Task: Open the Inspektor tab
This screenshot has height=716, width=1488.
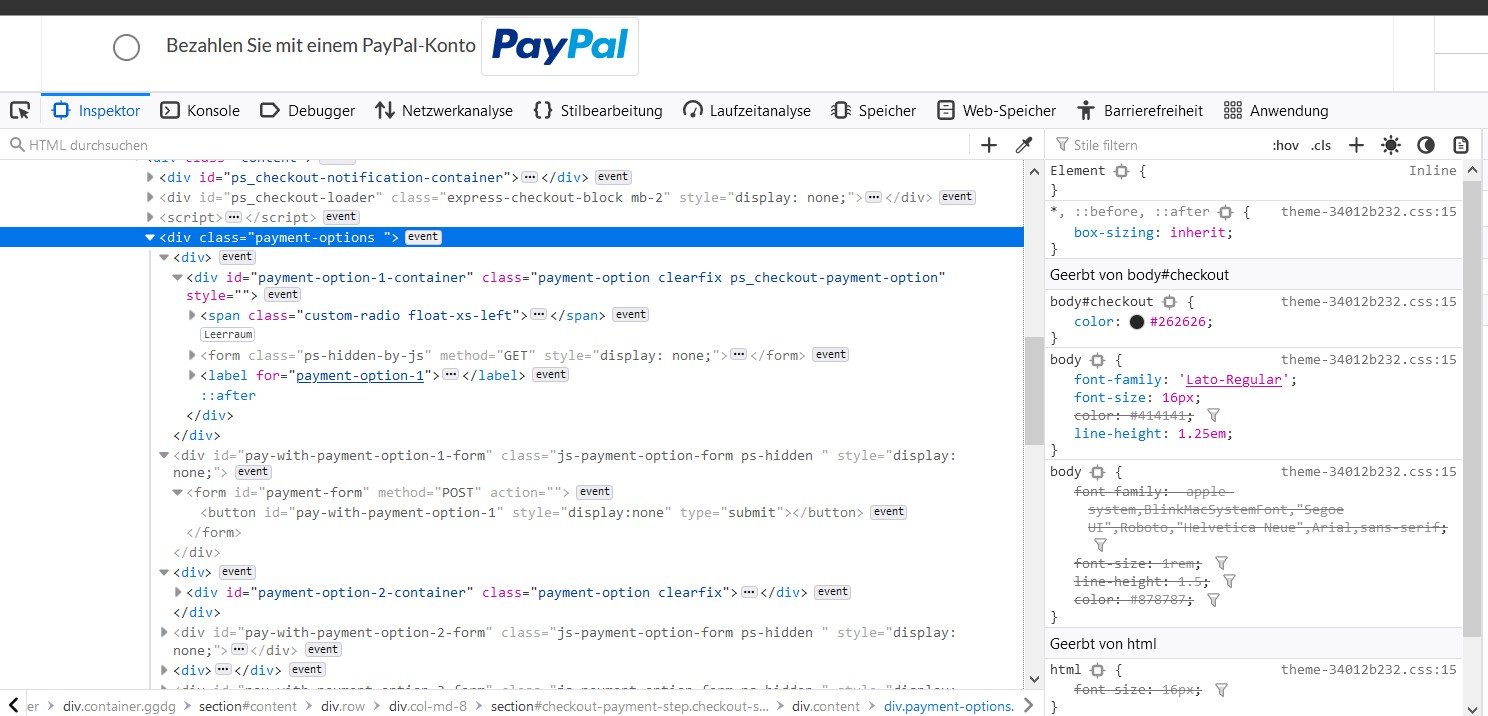Action: coord(96,110)
